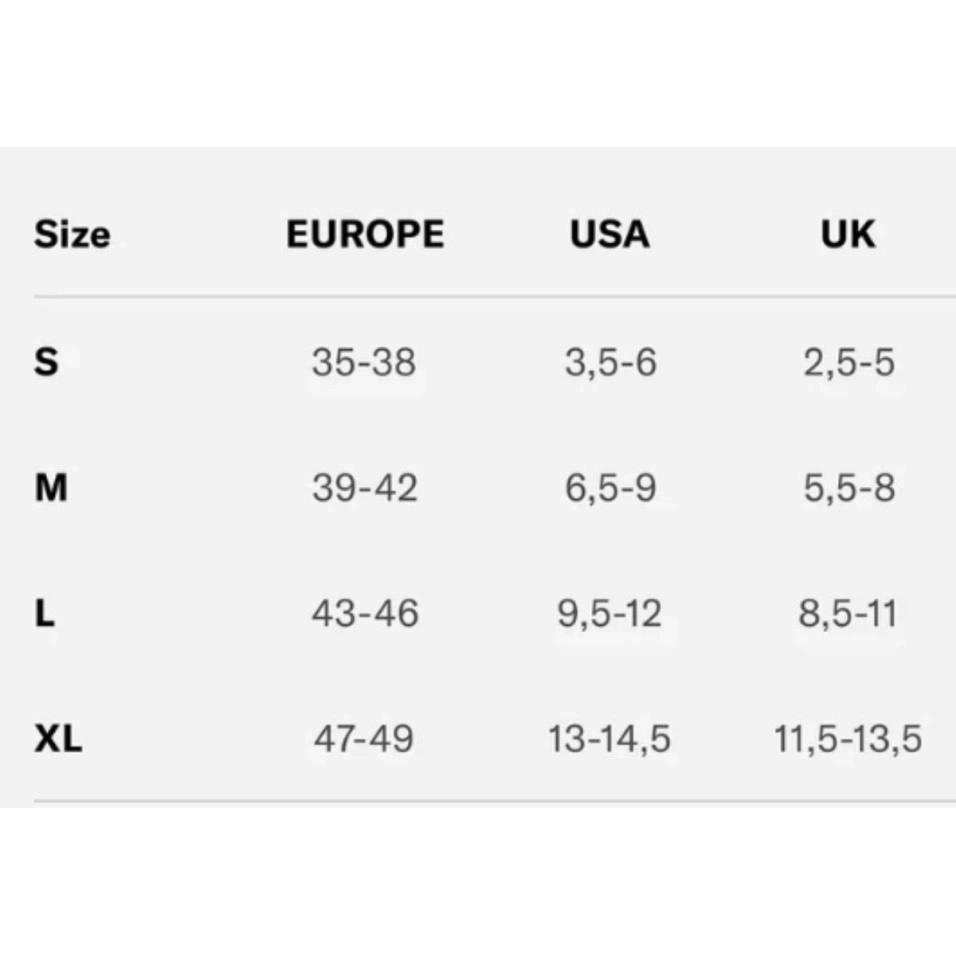The width and height of the screenshot is (956, 956).
Task: Select the EUROPE column header
Action: (x=365, y=234)
